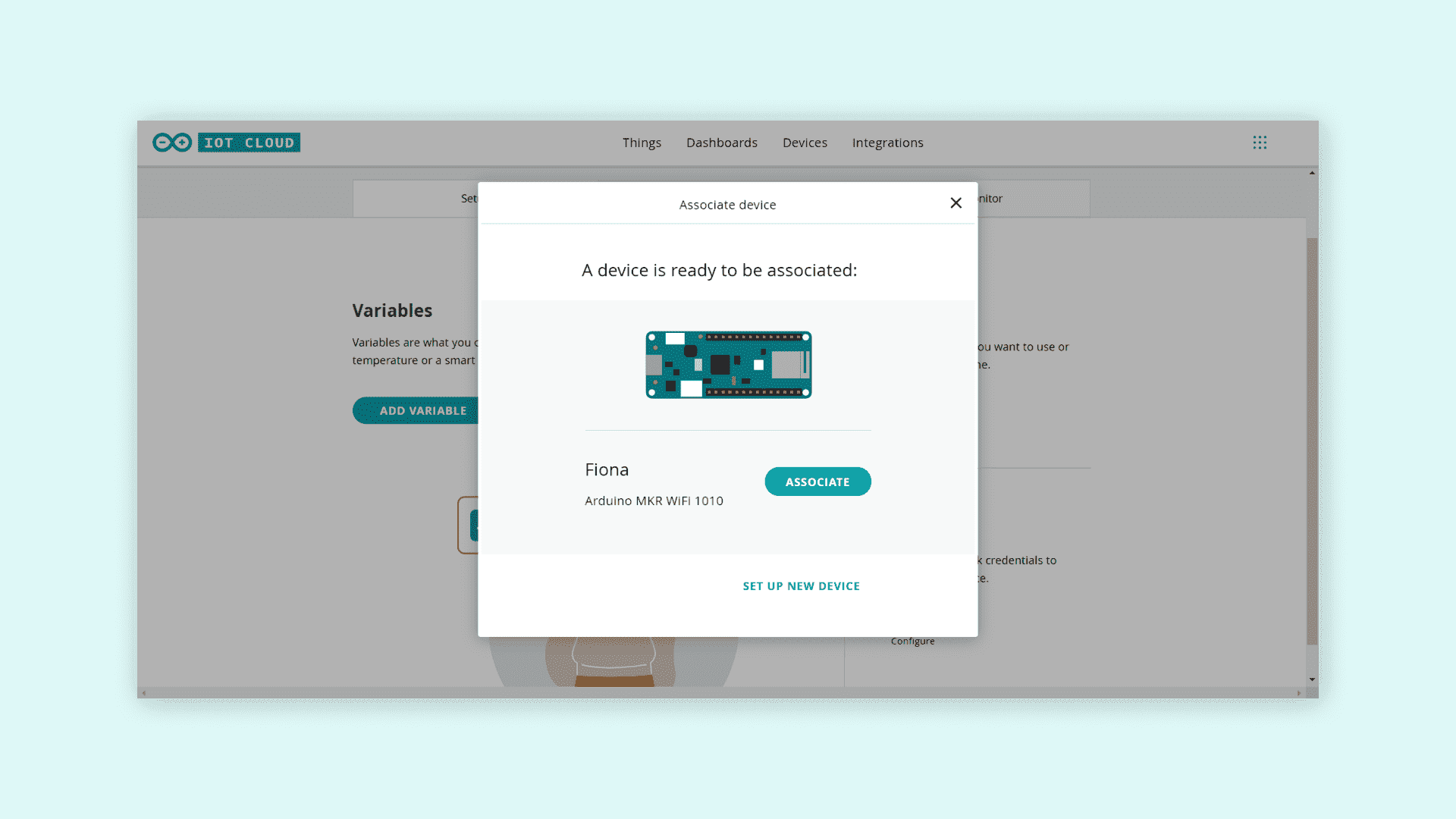Switch to the partially hidden Monitor tab

point(1031,199)
